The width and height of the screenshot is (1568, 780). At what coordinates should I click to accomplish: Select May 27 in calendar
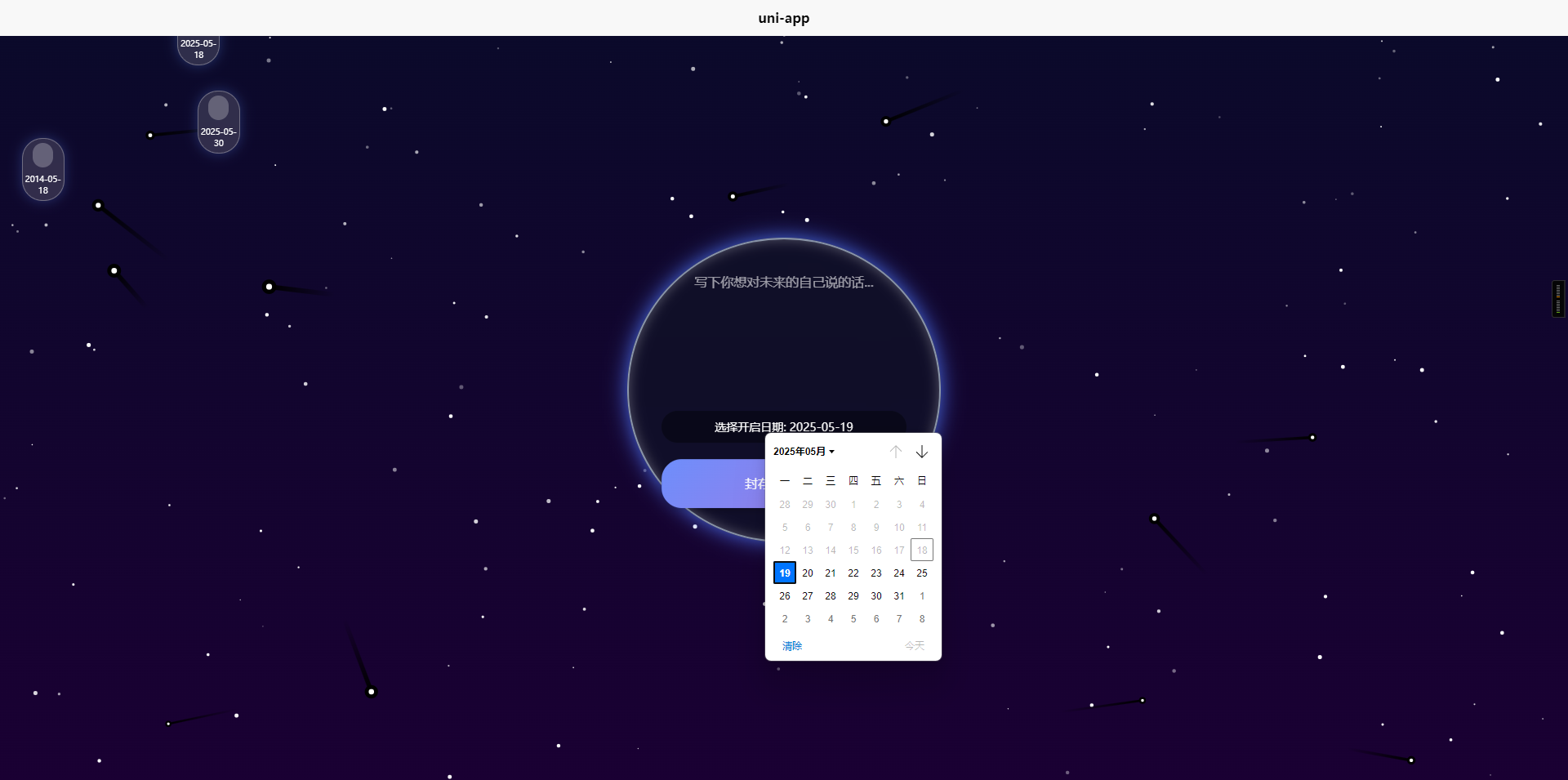808,596
